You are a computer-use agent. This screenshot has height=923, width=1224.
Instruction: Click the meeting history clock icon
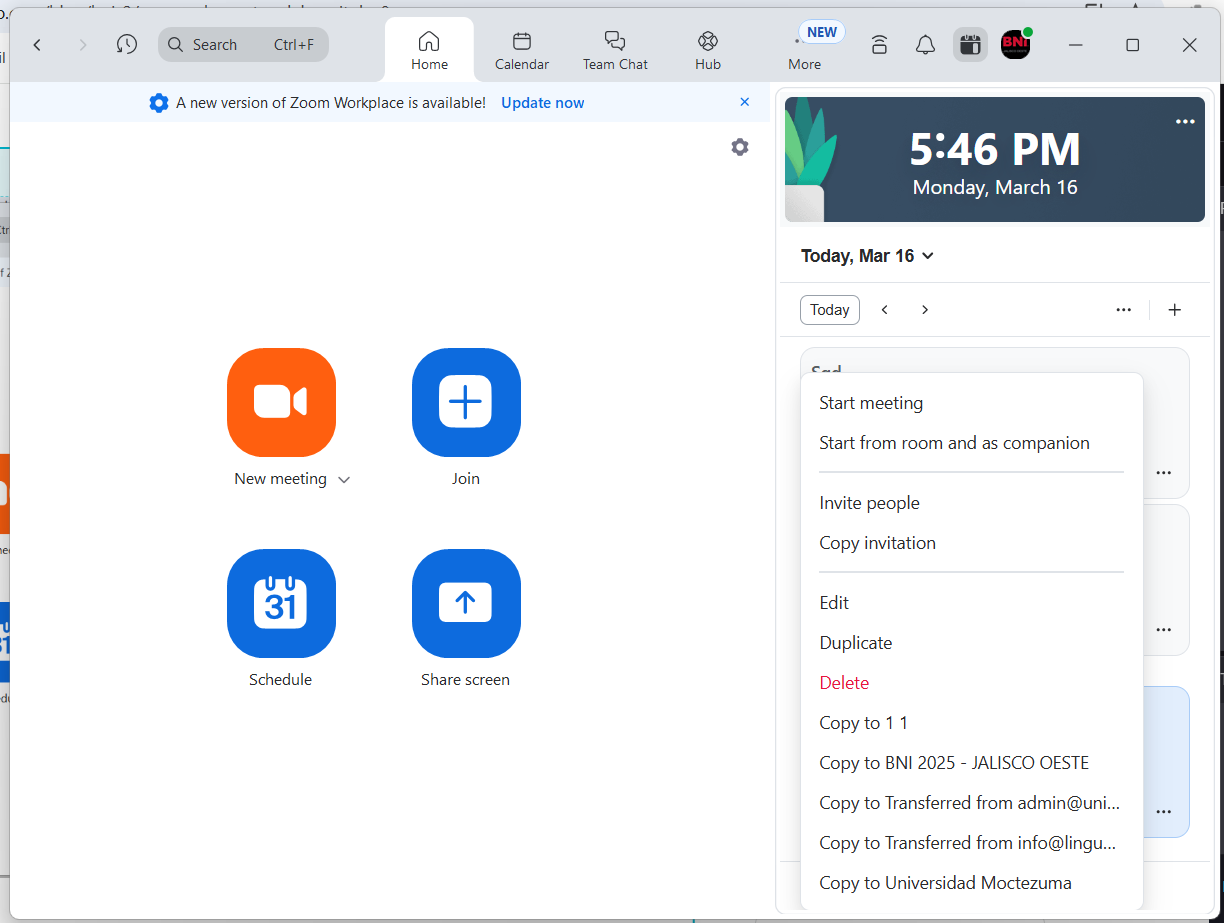126,44
